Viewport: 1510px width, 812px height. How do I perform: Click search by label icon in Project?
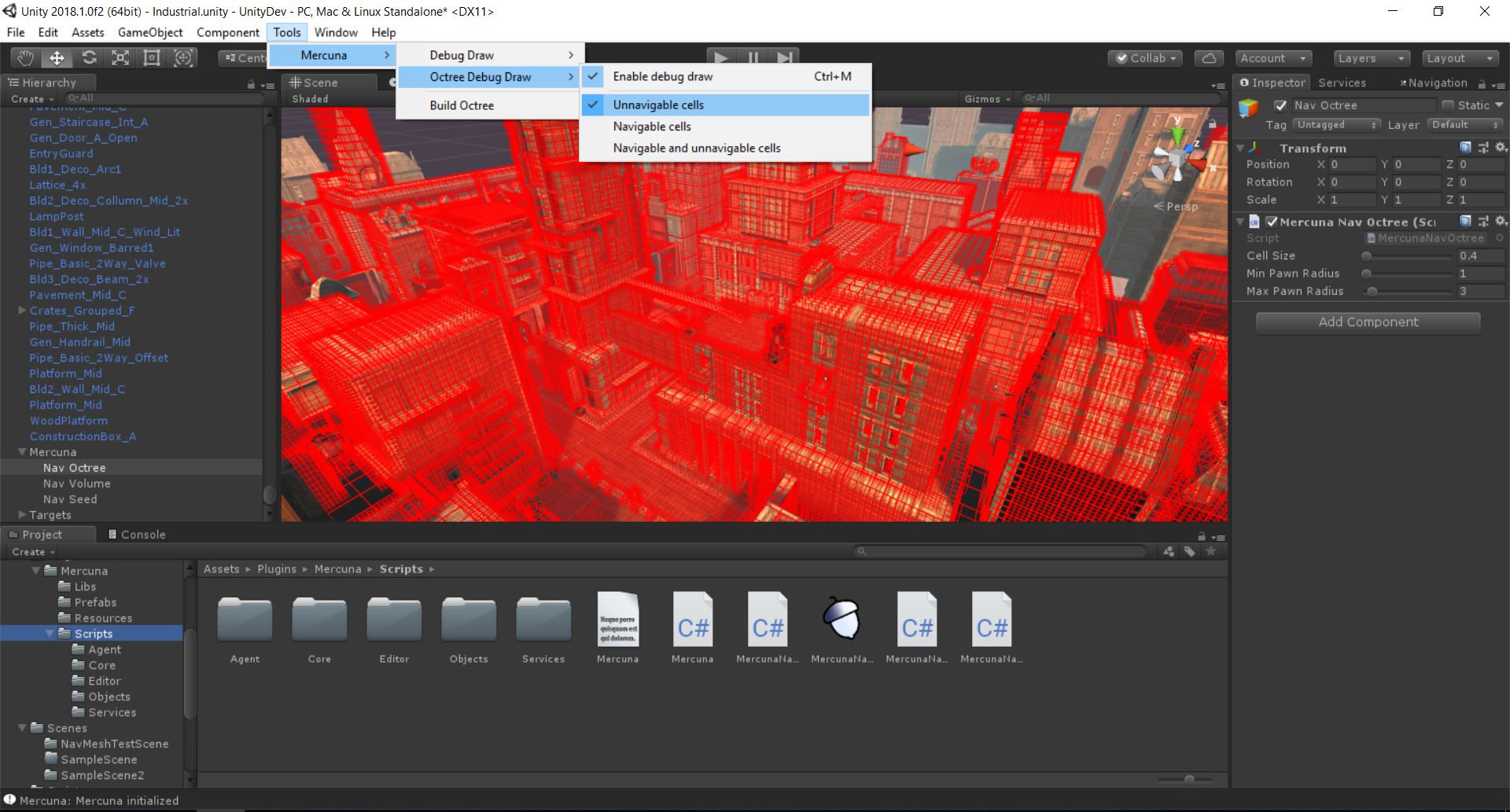click(1189, 552)
